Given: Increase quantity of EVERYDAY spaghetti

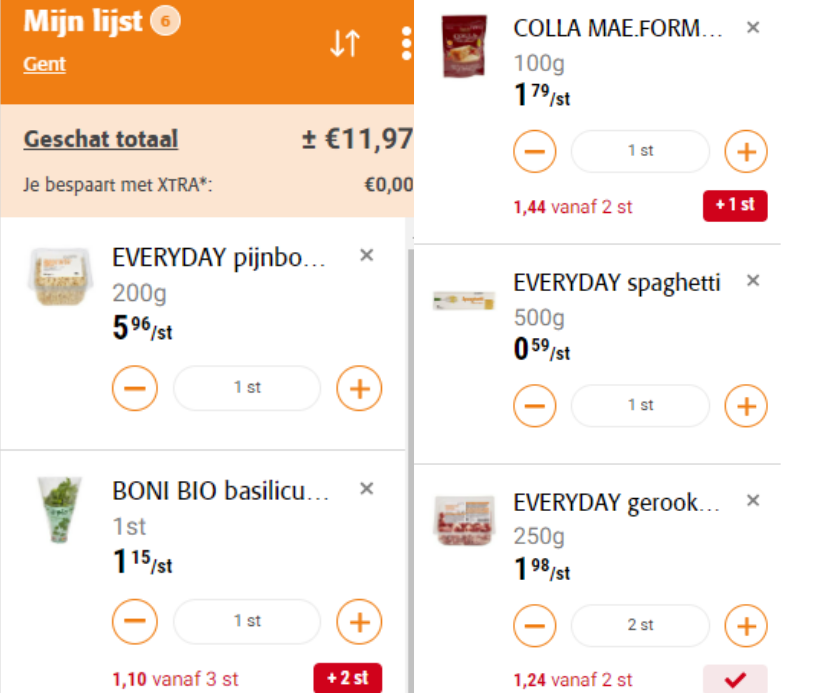Looking at the screenshot, I should tap(746, 406).
